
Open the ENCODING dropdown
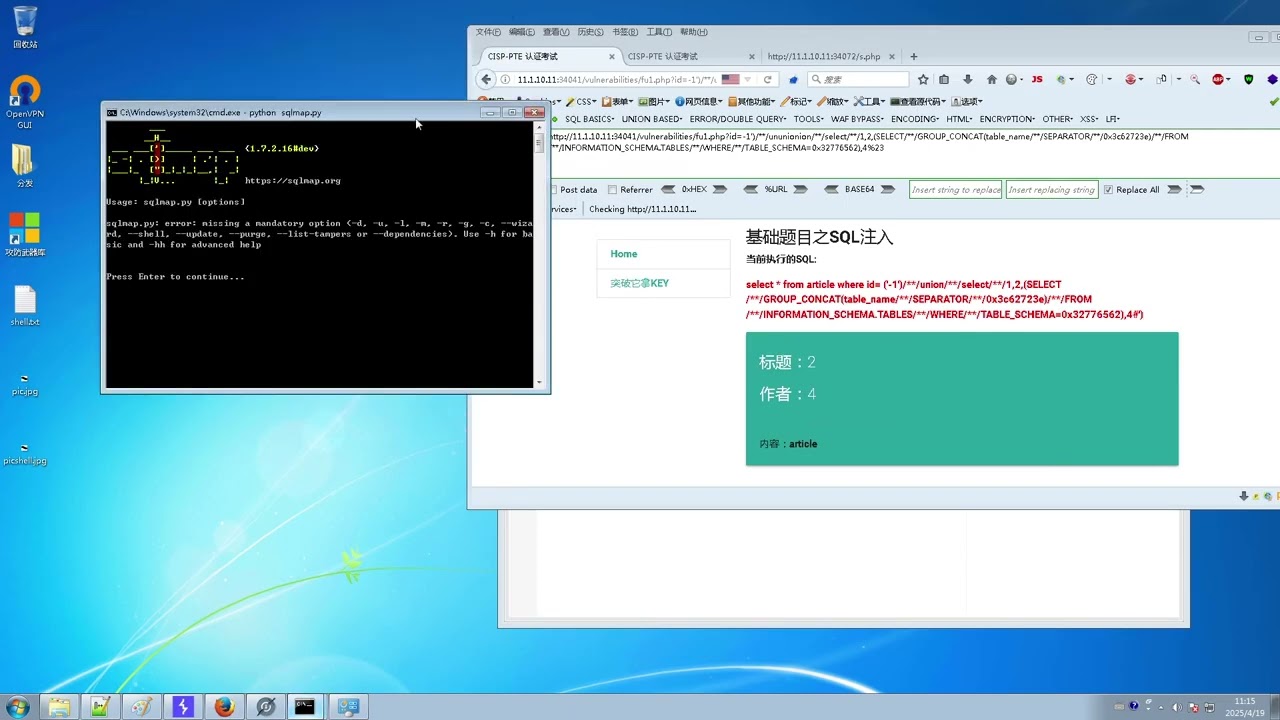[x=915, y=119]
